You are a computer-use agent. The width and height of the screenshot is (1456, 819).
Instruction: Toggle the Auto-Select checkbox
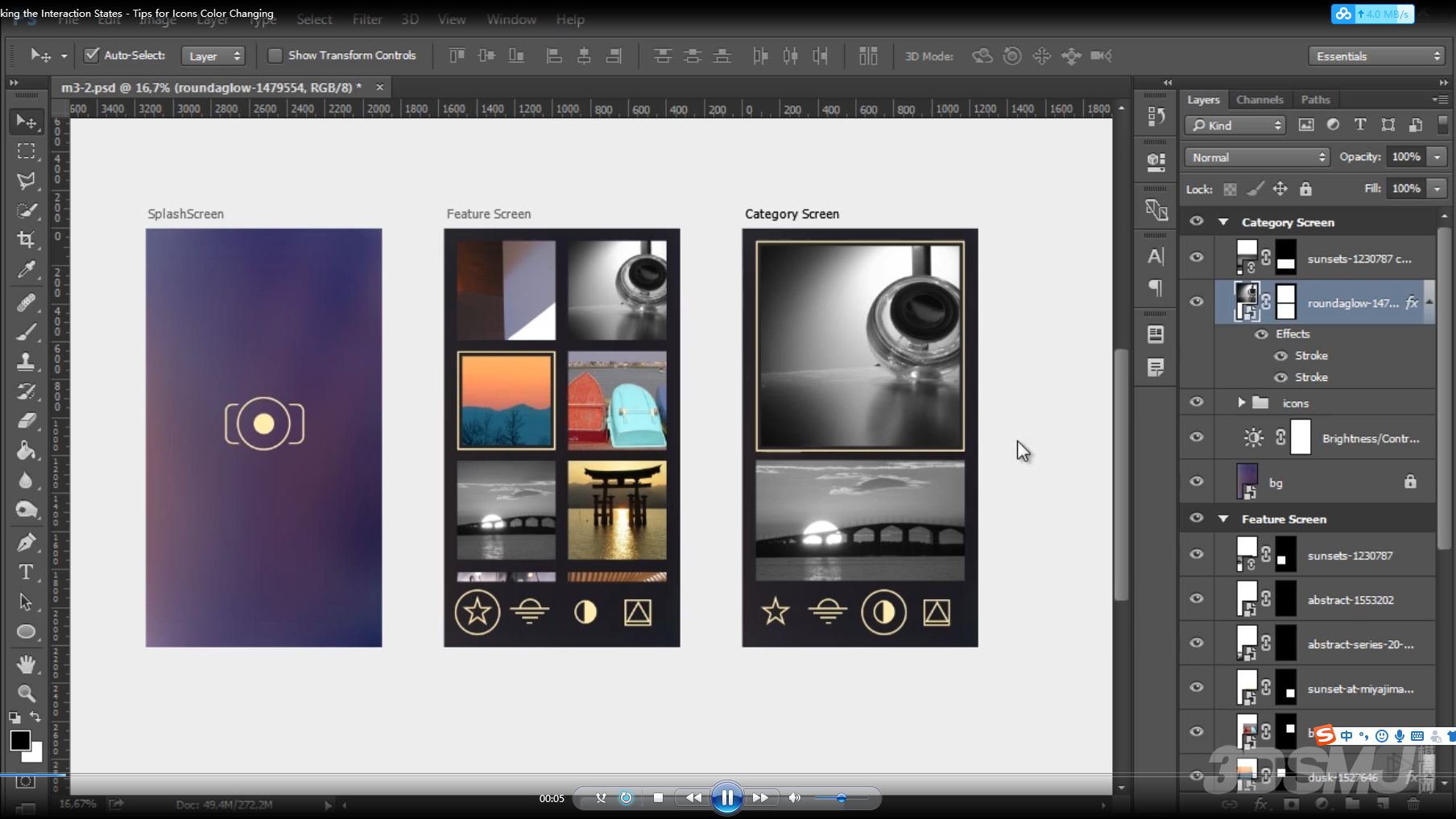pos(92,55)
